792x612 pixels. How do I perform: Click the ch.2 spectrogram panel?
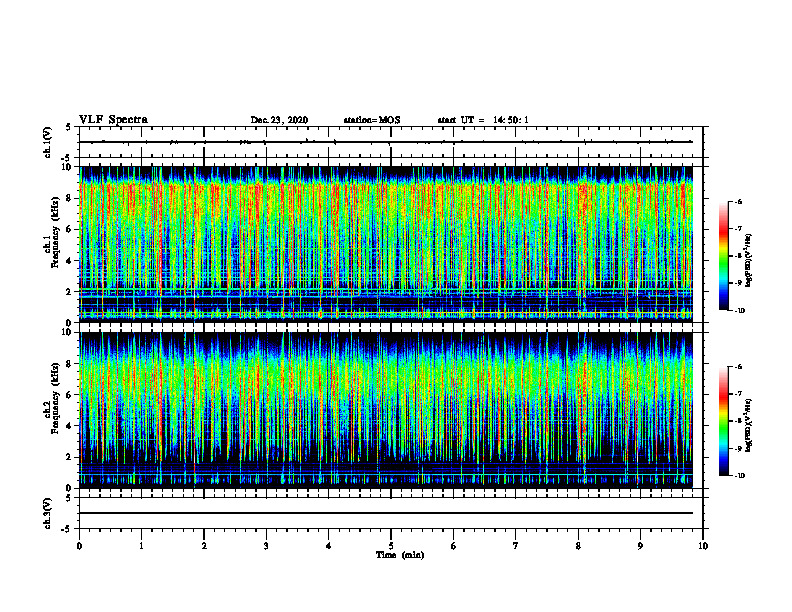(386, 410)
